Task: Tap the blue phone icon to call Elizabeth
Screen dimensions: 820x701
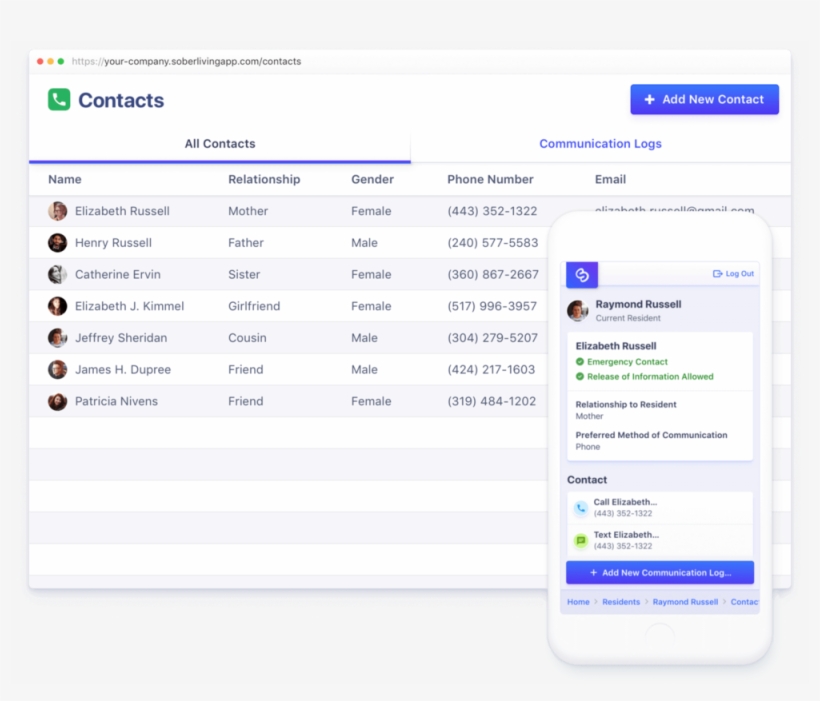Action: pos(580,508)
